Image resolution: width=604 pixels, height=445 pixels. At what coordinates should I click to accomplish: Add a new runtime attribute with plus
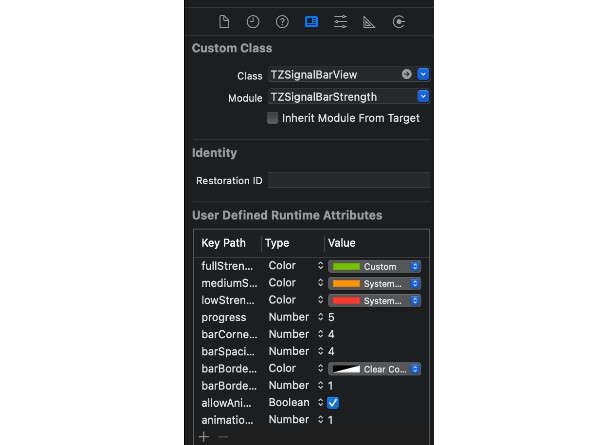204,437
